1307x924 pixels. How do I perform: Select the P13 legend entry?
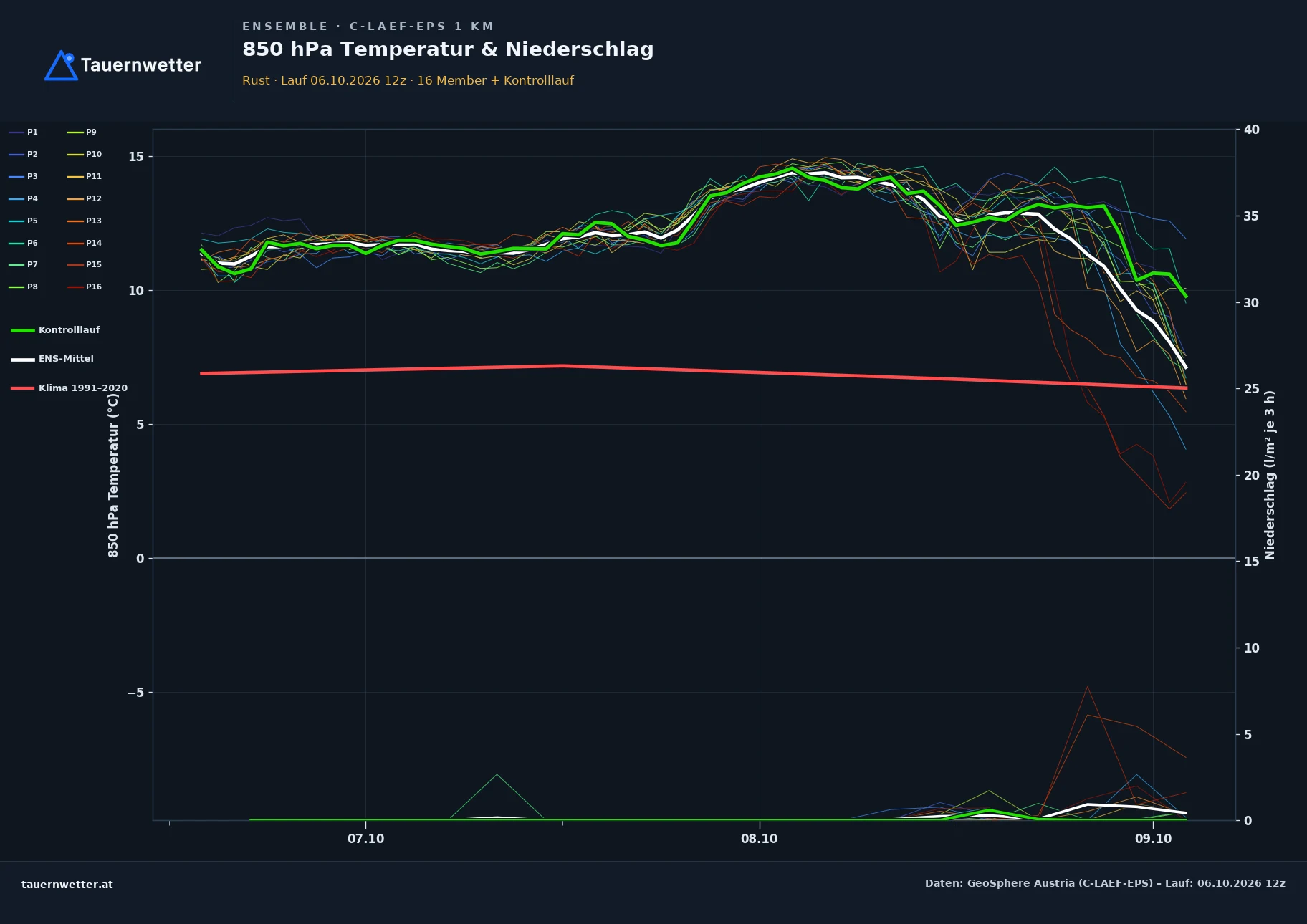(x=85, y=221)
